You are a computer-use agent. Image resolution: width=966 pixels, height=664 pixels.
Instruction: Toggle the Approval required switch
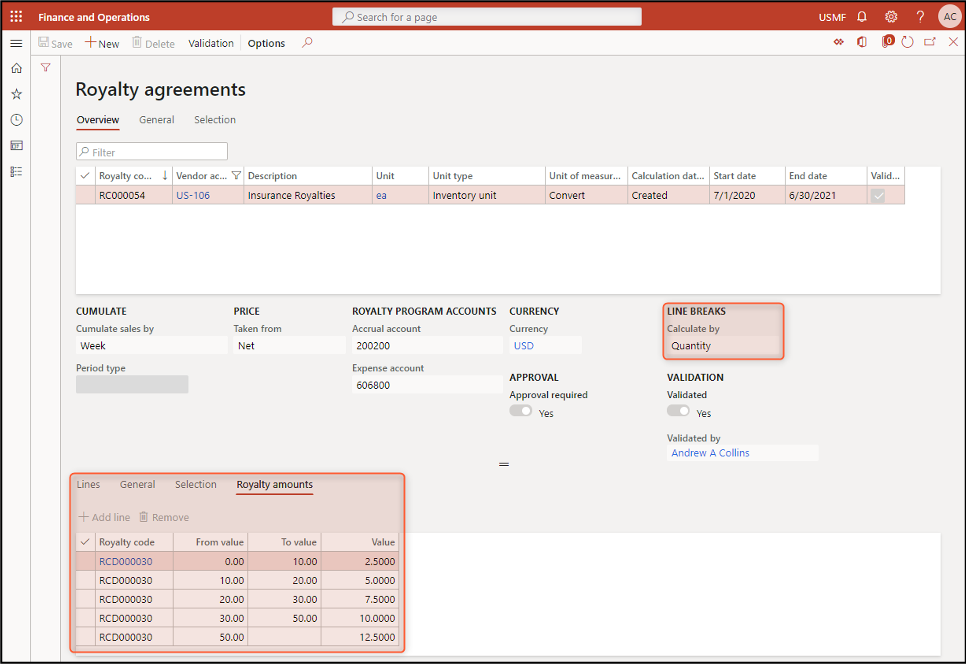coord(520,411)
